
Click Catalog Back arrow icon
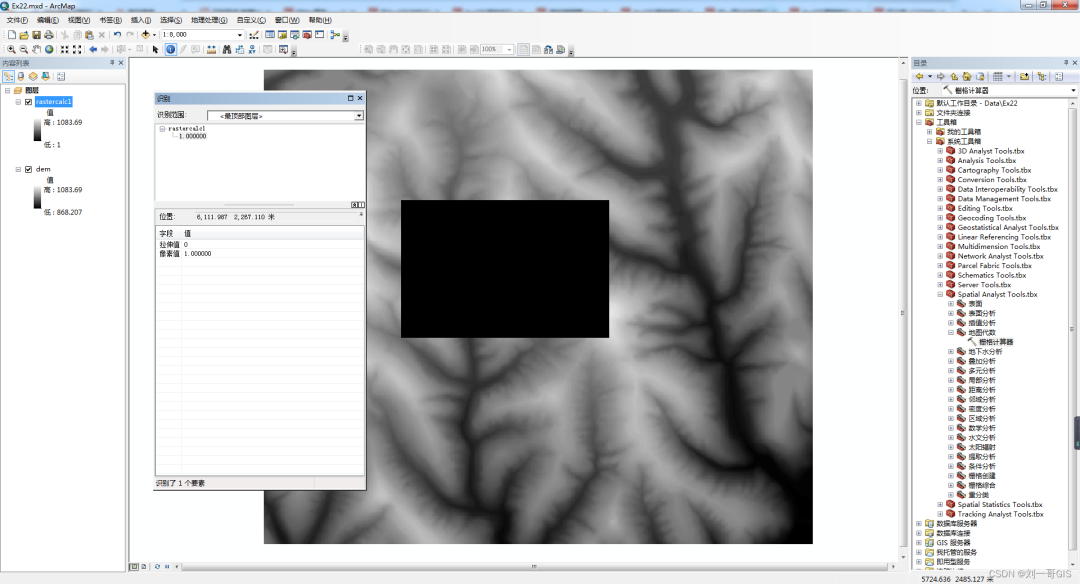[x=920, y=76]
